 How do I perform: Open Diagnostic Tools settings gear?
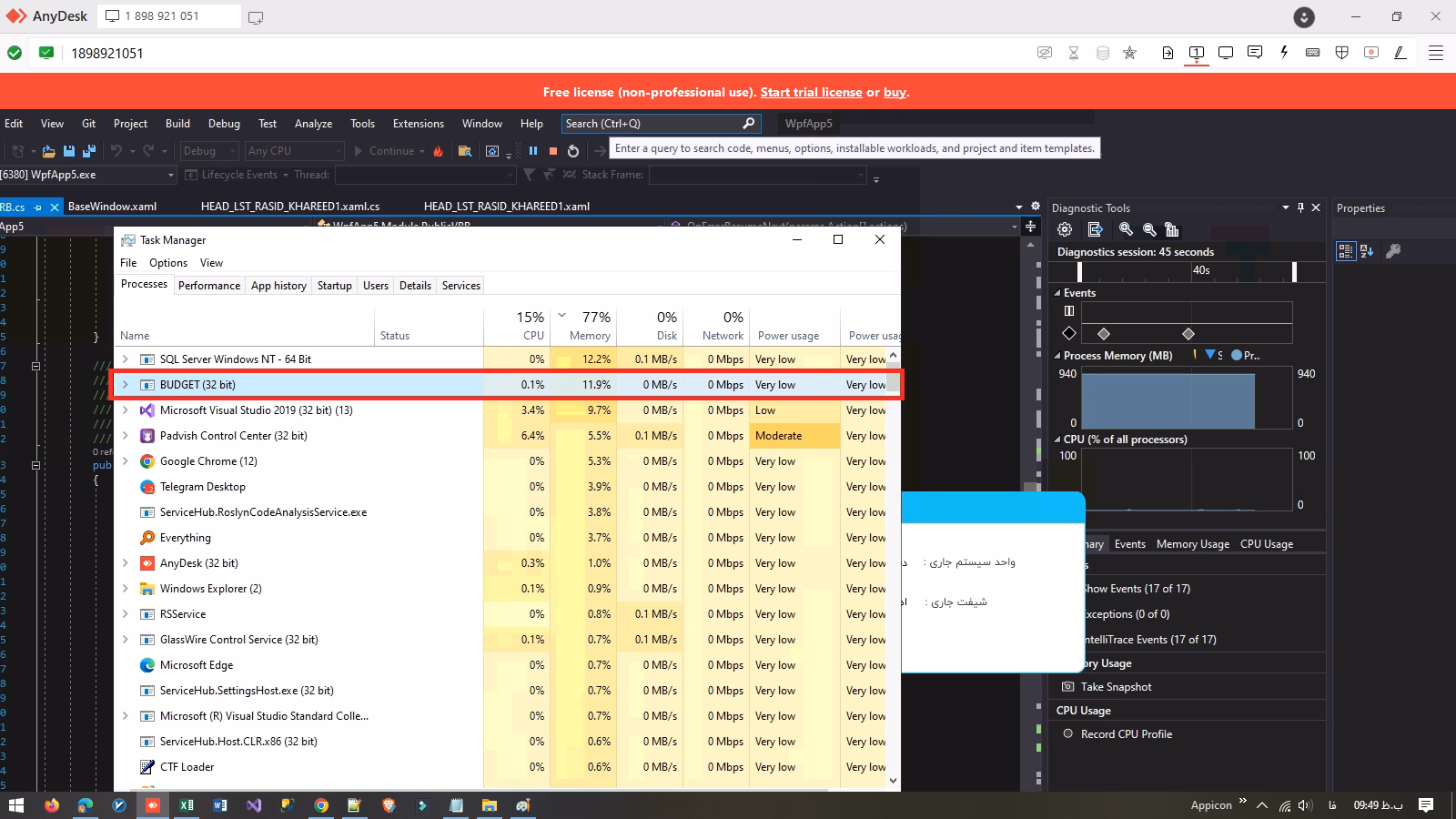click(1065, 229)
